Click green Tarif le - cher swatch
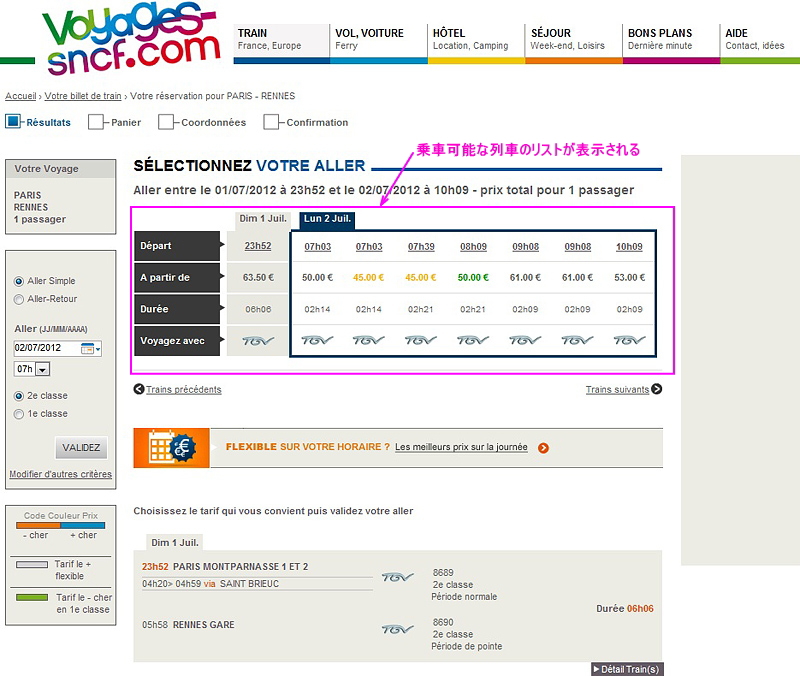The width and height of the screenshot is (800, 676). click(32, 597)
